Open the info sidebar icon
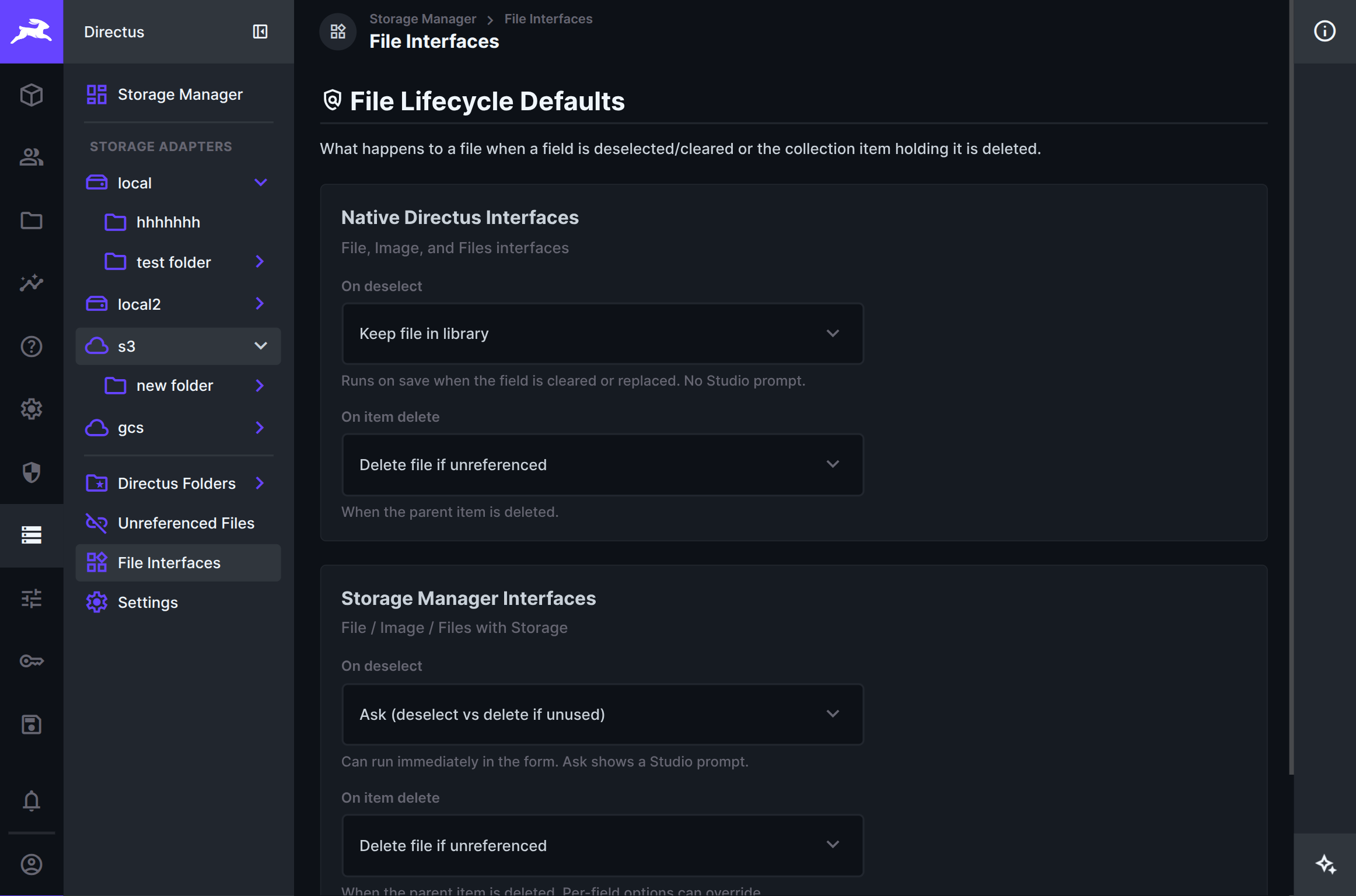This screenshot has width=1356, height=896. click(1324, 32)
